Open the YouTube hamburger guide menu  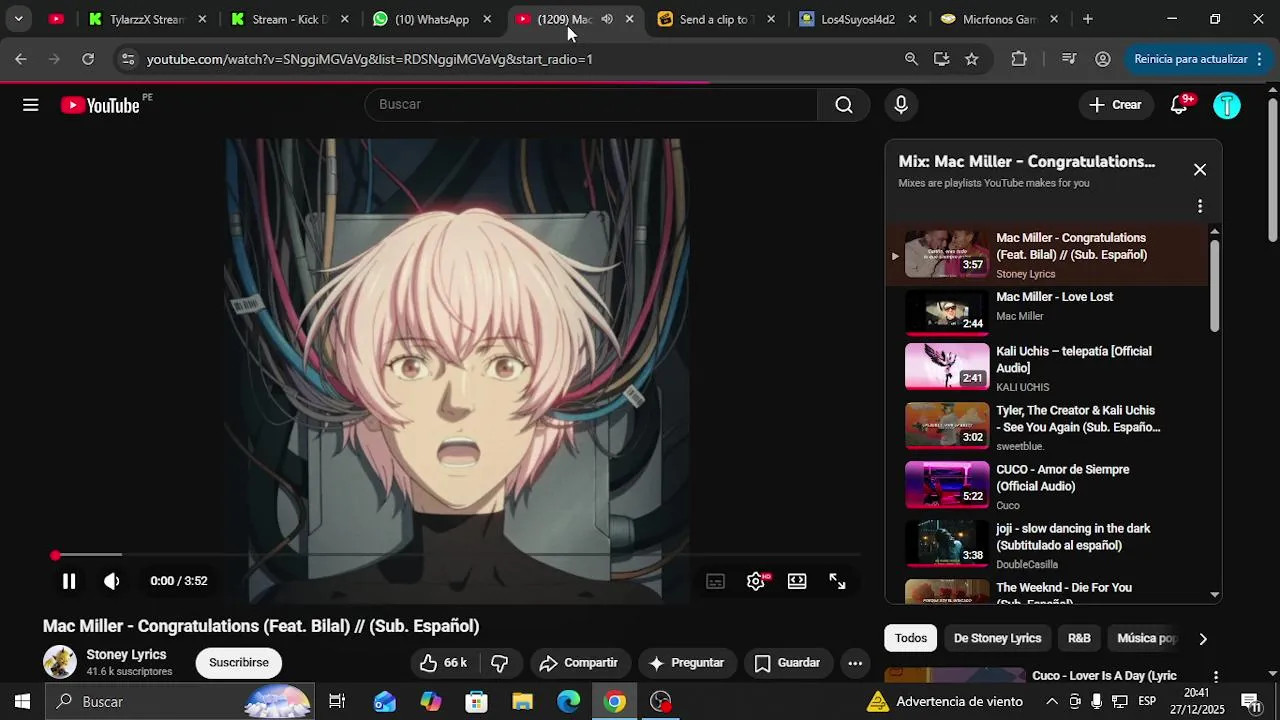point(31,105)
